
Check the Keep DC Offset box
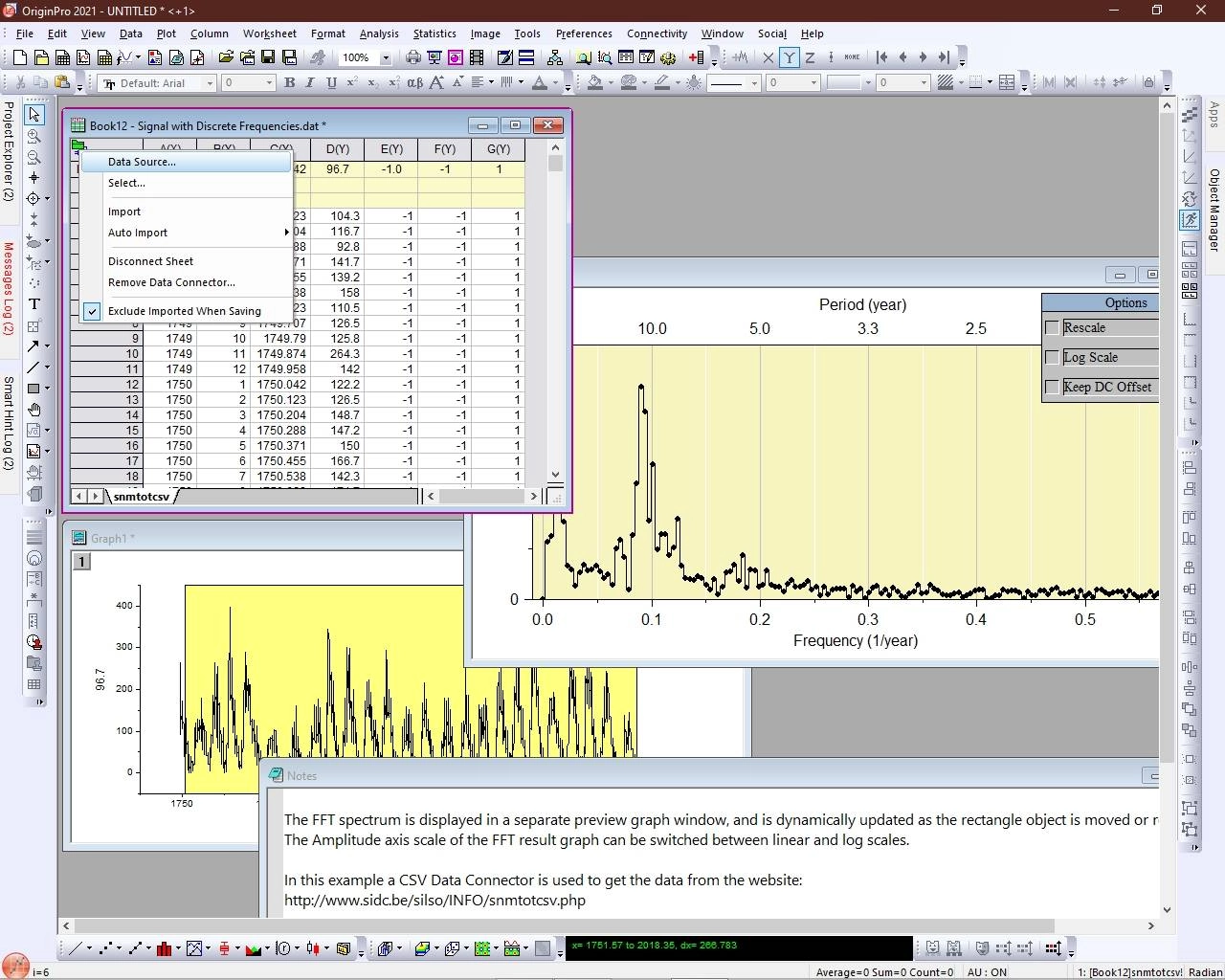click(1053, 388)
